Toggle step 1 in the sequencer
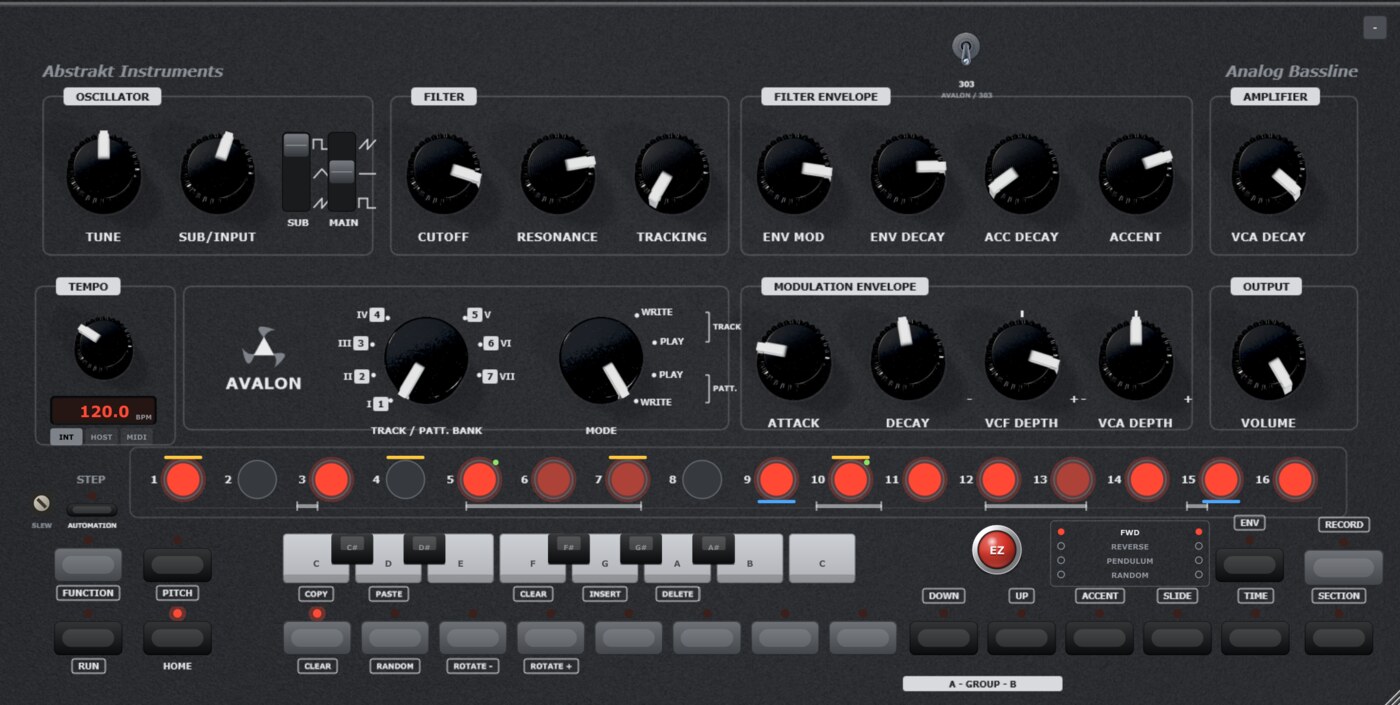Viewport: 1400px width, 705px height. 183,481
